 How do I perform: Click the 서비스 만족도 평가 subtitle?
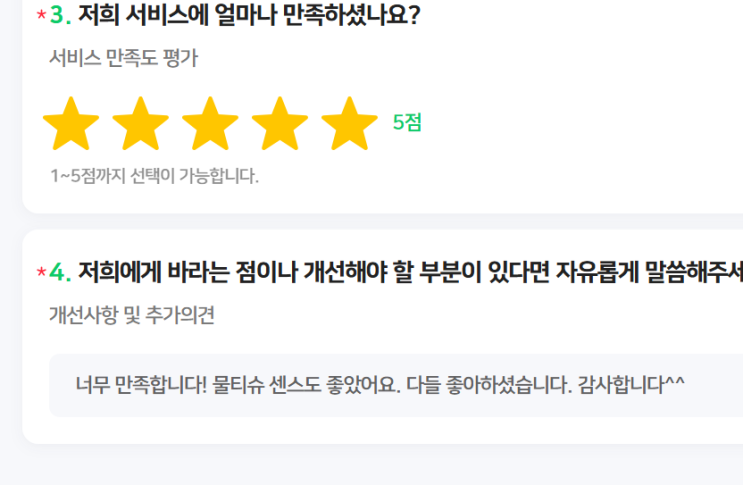124,58
